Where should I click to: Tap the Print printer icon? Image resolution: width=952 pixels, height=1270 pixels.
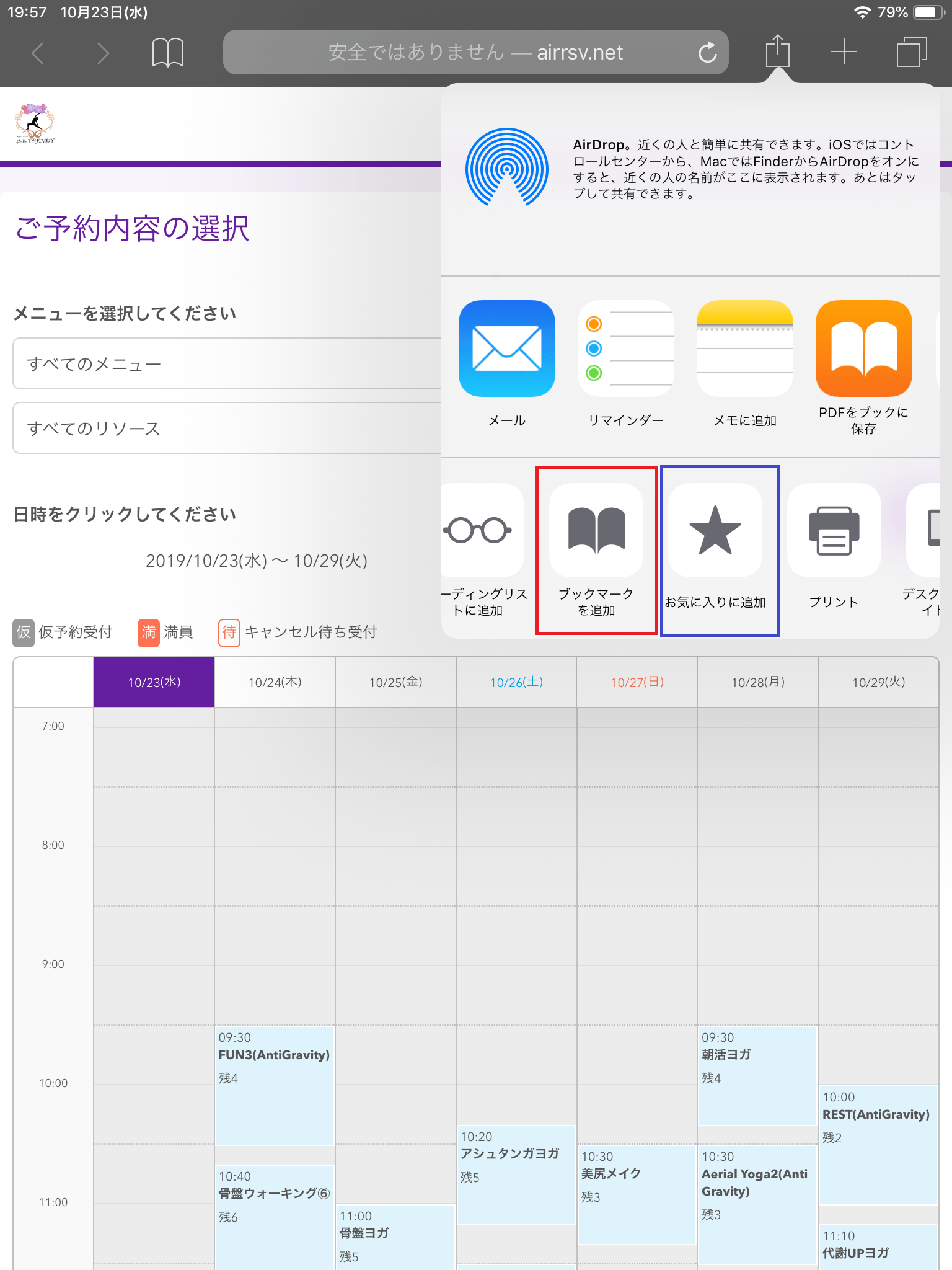click(x=834, y=530)
